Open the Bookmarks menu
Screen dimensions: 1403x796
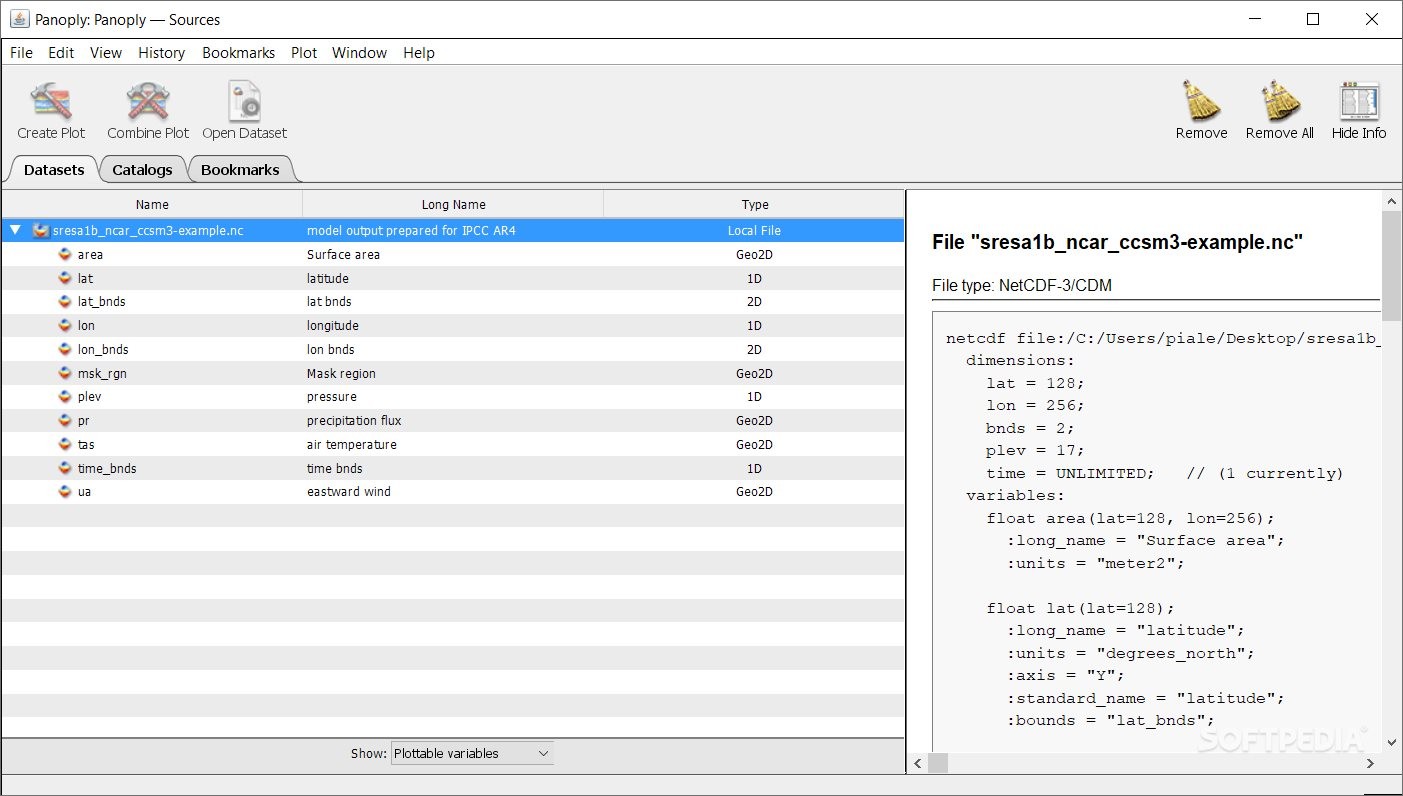238,53
